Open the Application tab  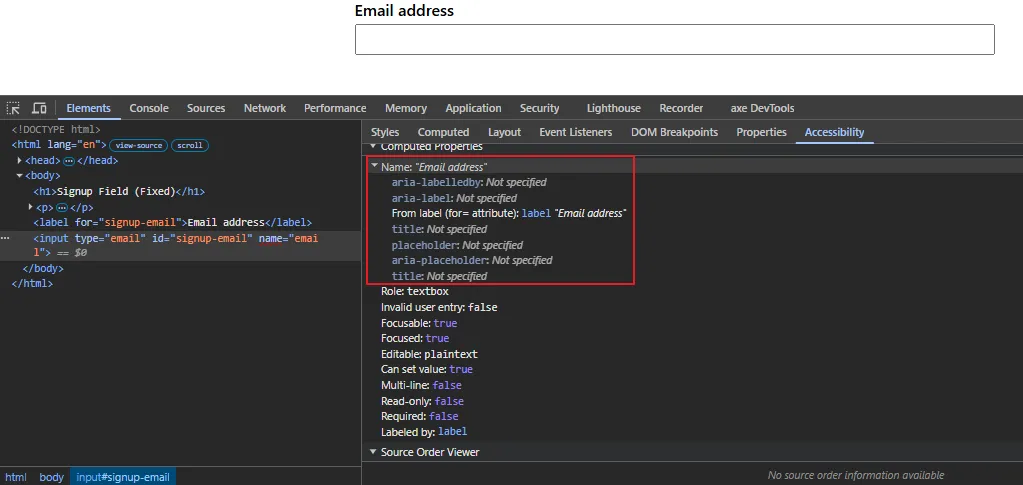coord(474,108)
